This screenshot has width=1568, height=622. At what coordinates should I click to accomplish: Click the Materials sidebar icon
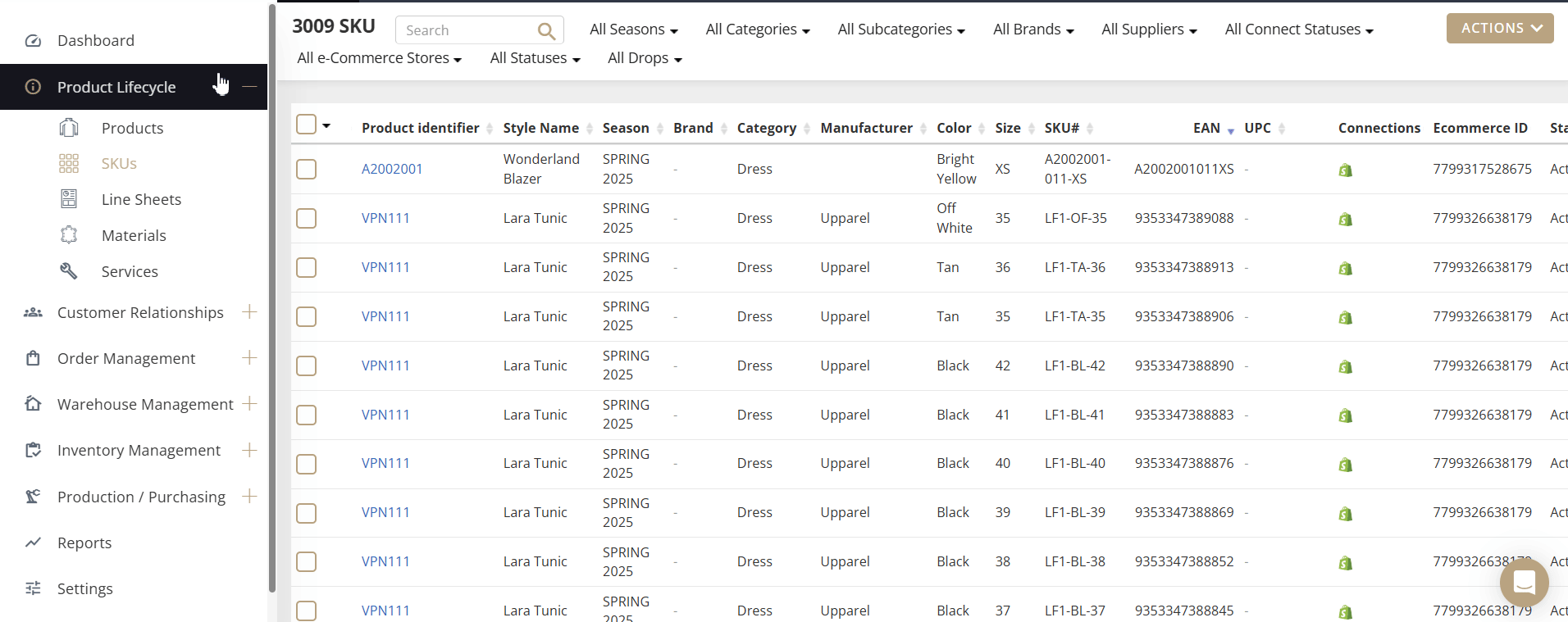tap(69, 235)
